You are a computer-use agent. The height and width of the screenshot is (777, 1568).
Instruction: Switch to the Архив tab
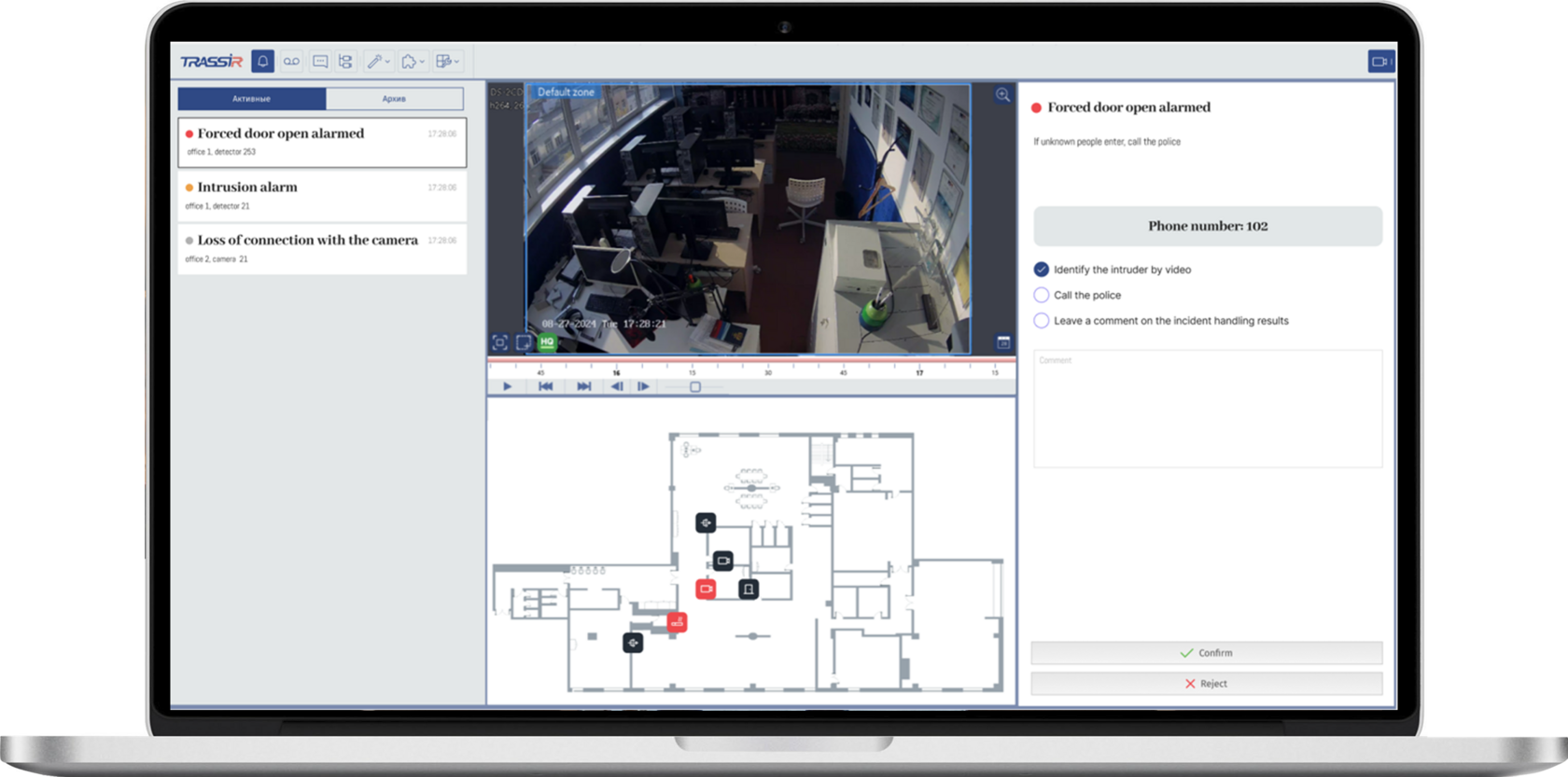pos(394,98)
